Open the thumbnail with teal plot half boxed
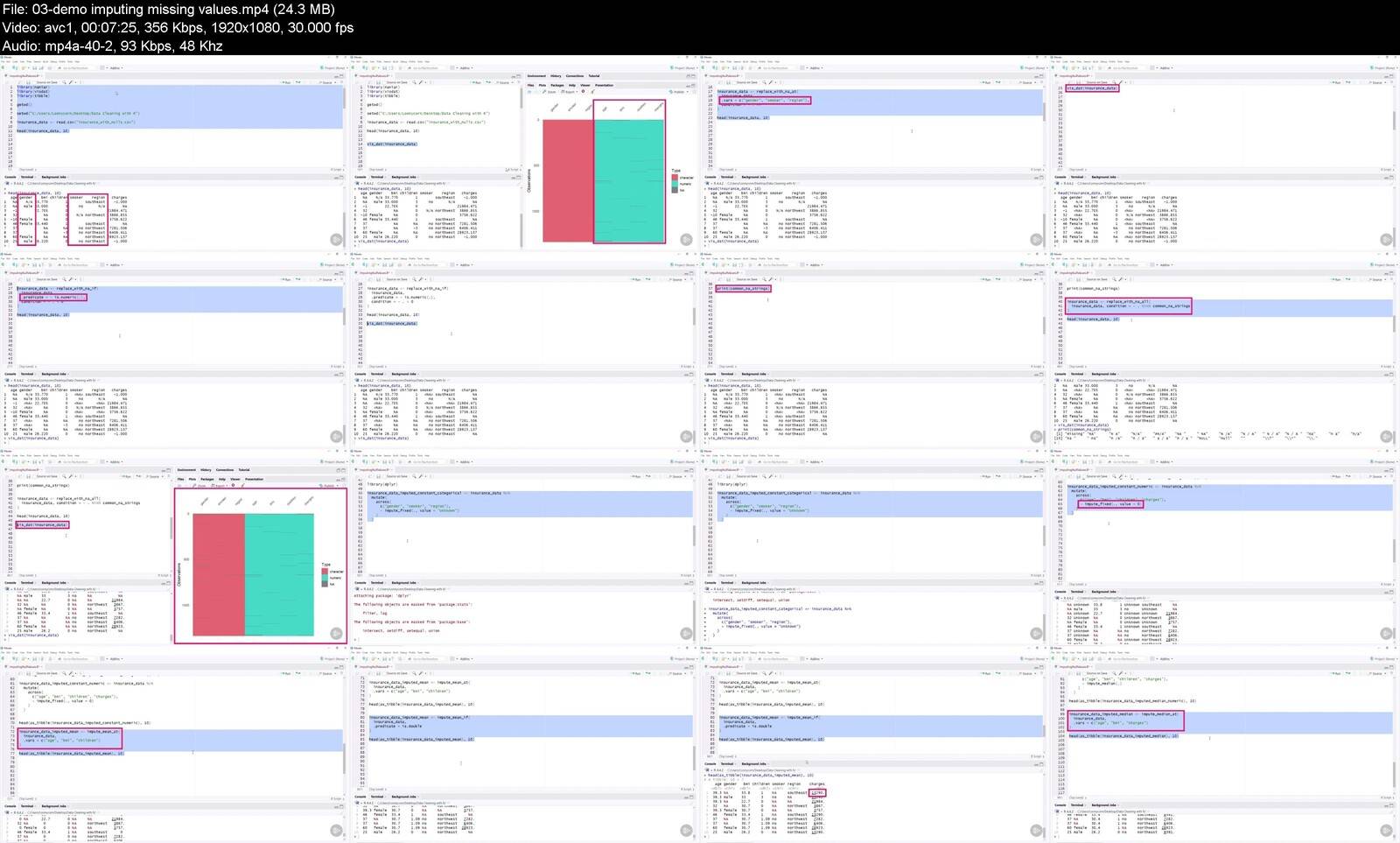 click(x=525, y=151)
